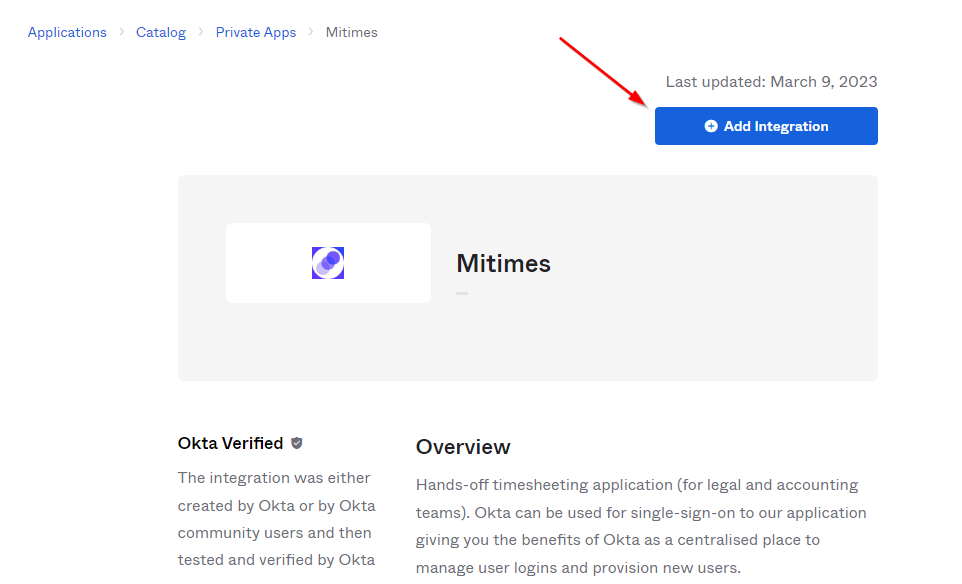
Task: Navigate to Private Apps breadcrumb
Action: pyautogui.click(x=256, y=32)
